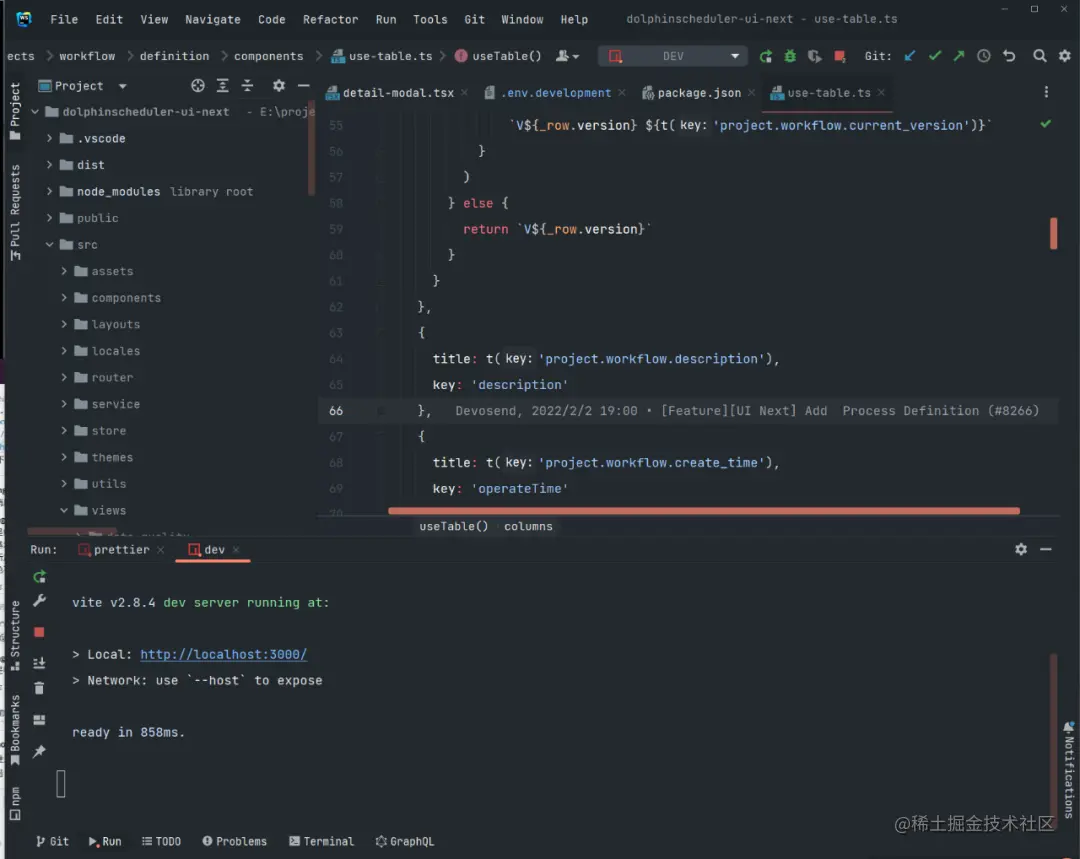Image resolution: width=1080 pixels, height=859 pixels.
Task: Stop the running process from the top toolbar
Action: 840,56
